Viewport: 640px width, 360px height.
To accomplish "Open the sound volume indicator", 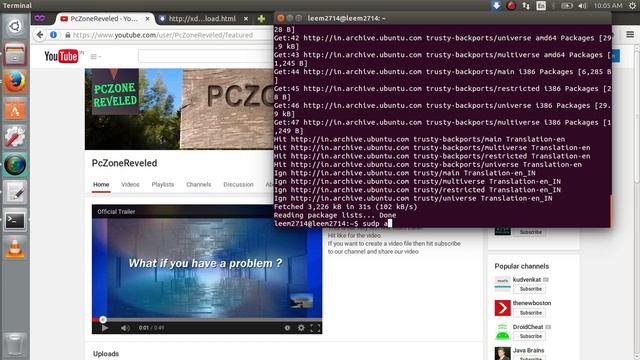I will coord(582,6).
